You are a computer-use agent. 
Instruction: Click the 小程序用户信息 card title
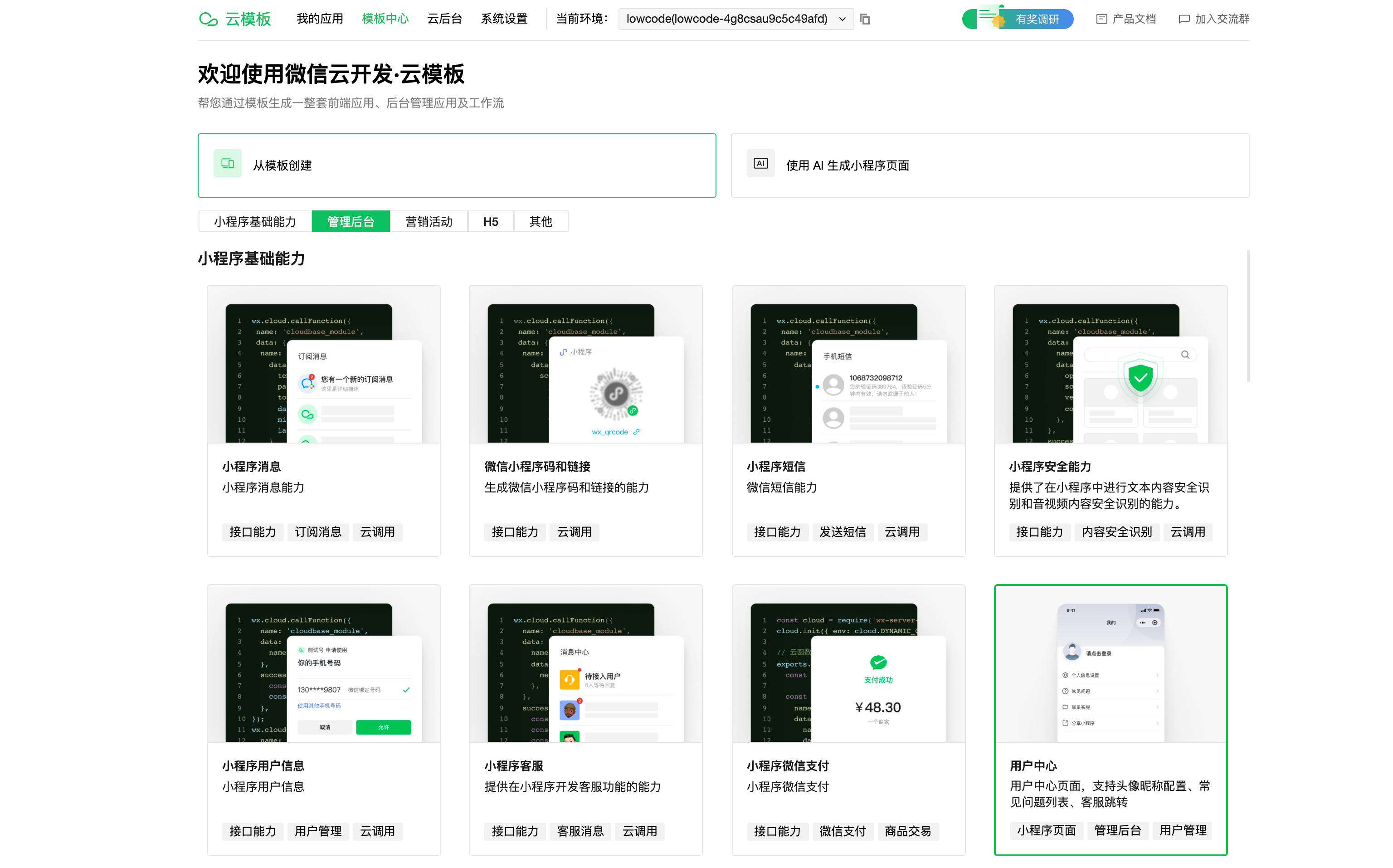263,766
